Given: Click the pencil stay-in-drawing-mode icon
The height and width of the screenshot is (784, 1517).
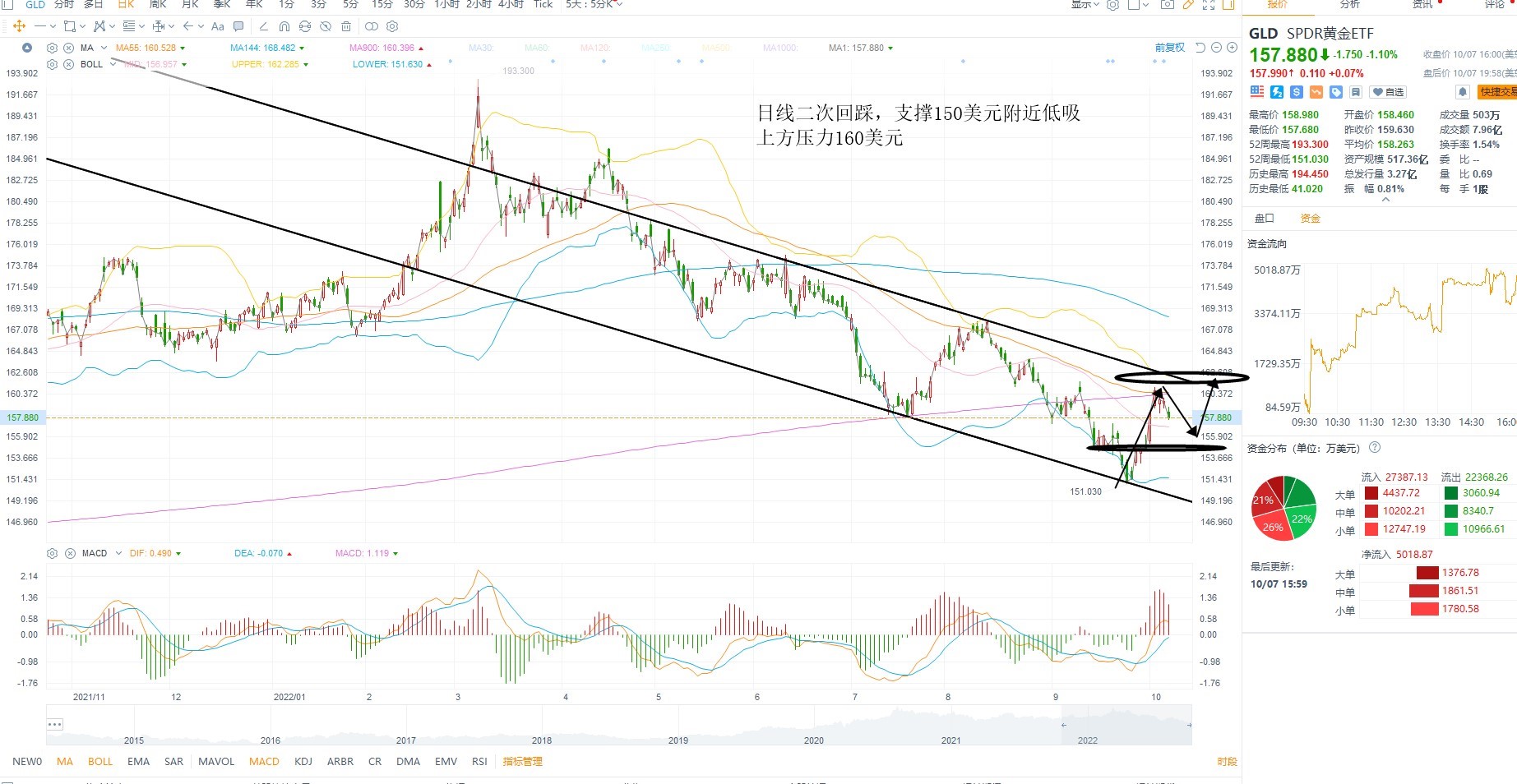Looking at the screenshot, I should coord(264,26).
